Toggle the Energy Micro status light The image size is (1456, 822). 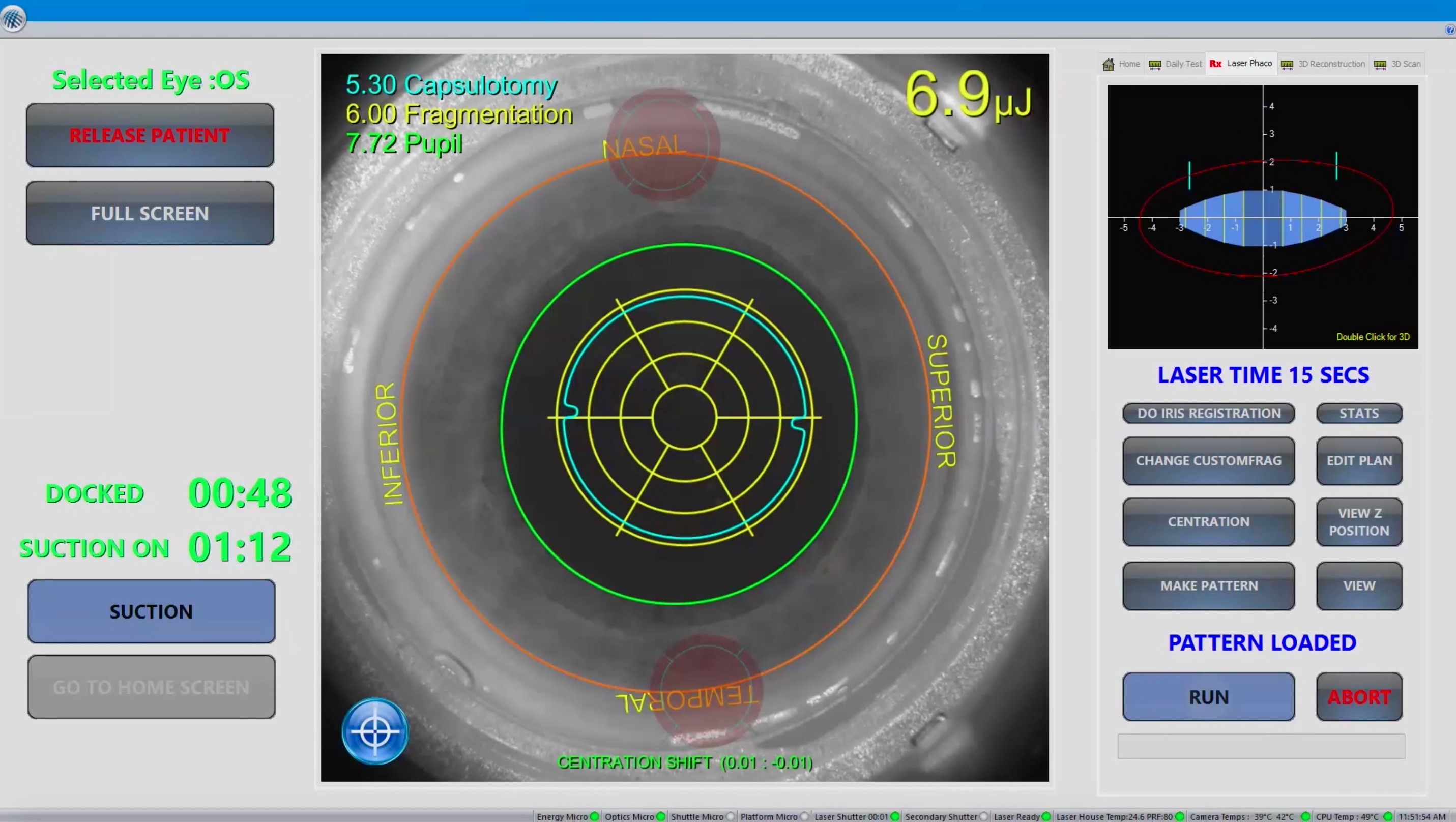[594, 816]
